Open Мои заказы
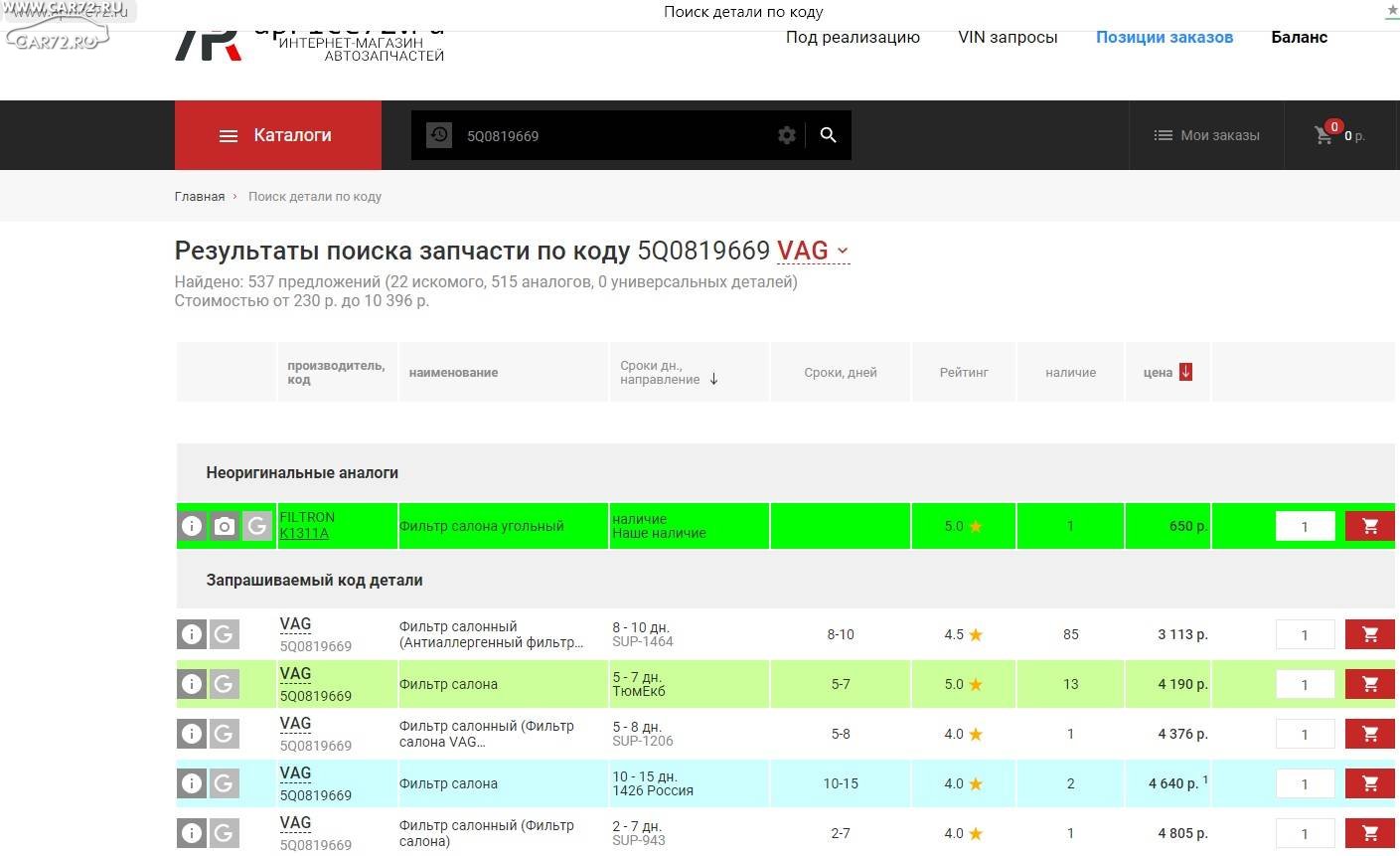Screen dimensions: 1400x856 (1206, 135)
